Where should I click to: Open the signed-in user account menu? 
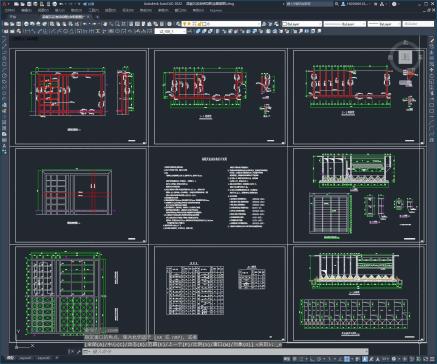(355, 4)
